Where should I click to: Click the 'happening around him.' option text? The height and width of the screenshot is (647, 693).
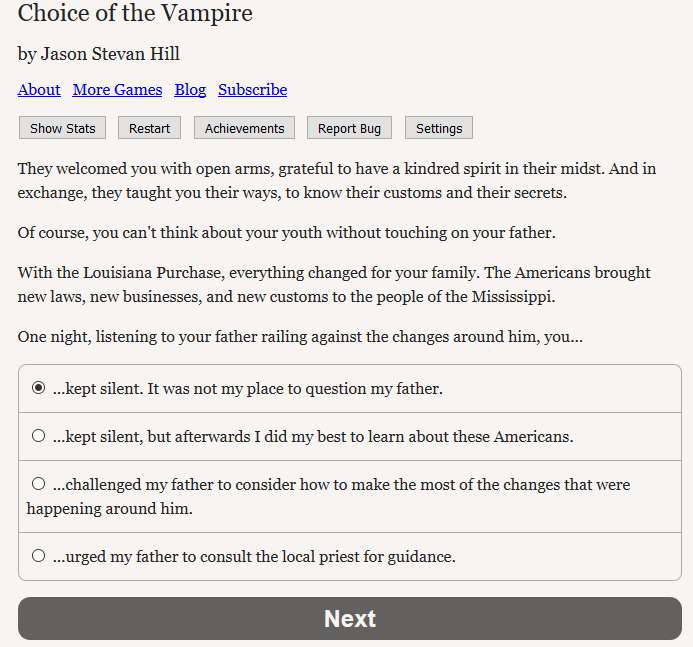(110, 509)
